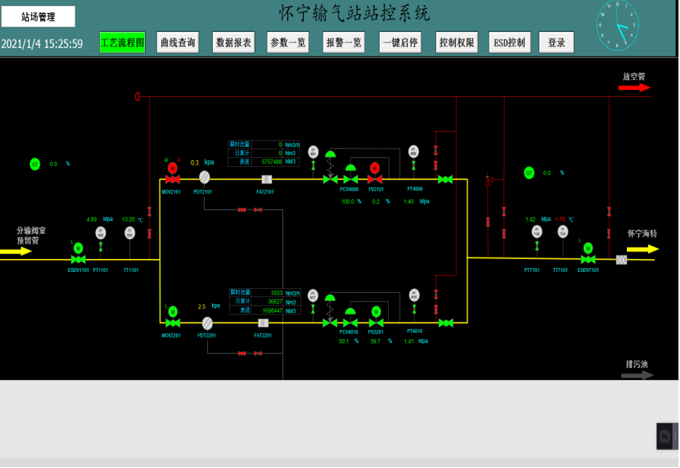Screen dimensions: 680x468
Task: Open the 曲线查询 curve query page
Action: pos(178,42)
